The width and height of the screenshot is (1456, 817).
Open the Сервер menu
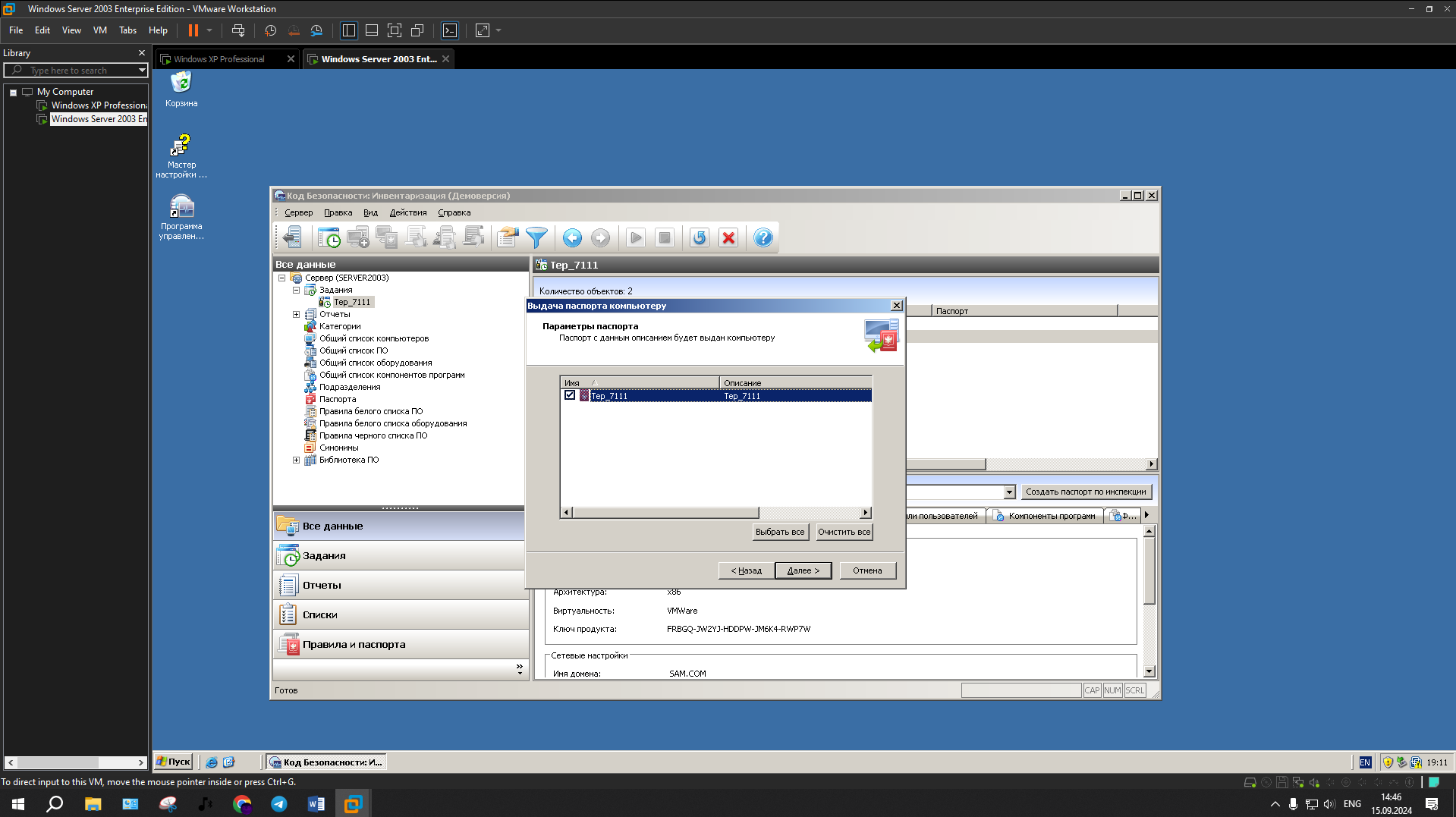299,213
